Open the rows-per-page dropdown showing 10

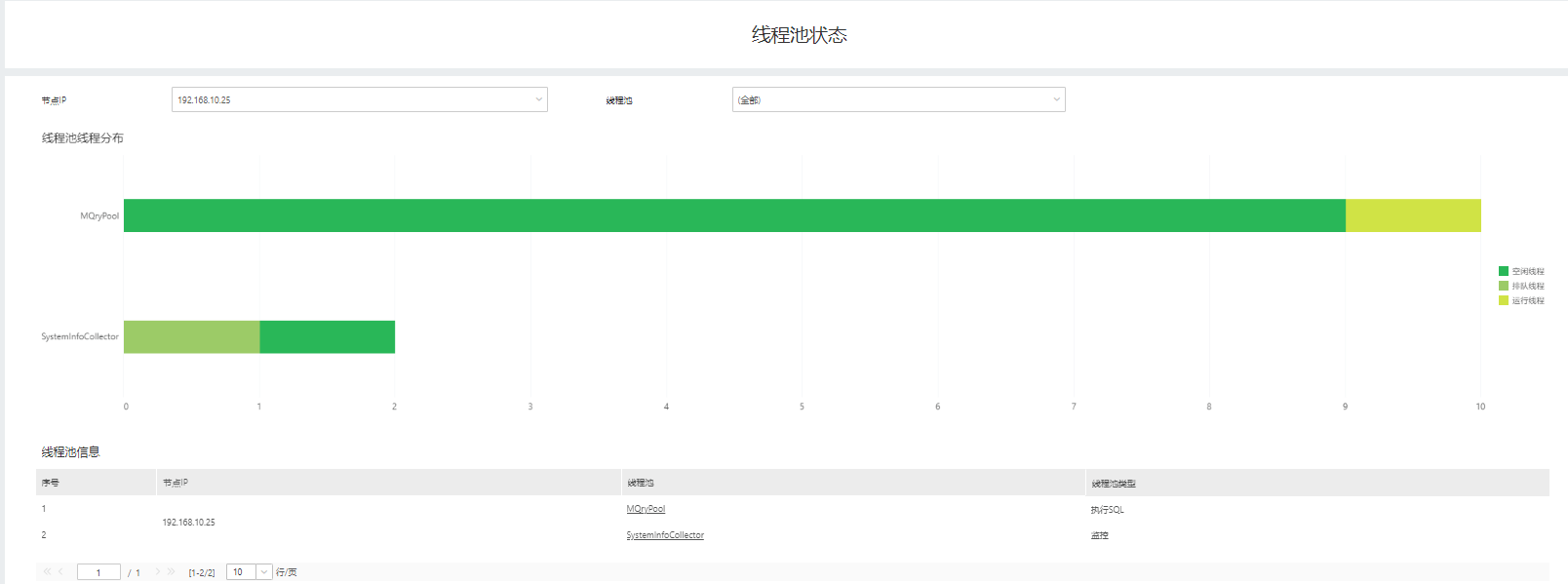tap(249, 572)
